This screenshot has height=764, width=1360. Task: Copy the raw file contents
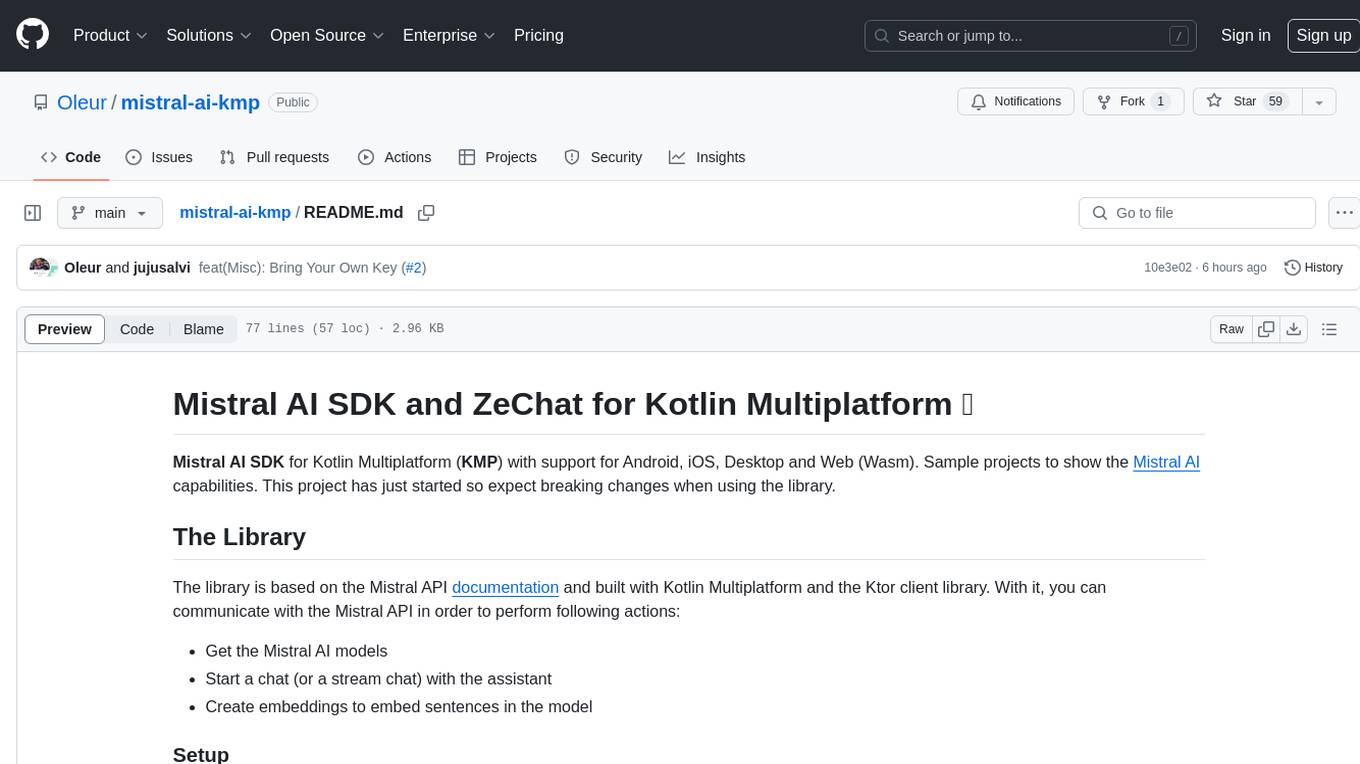1266,329
